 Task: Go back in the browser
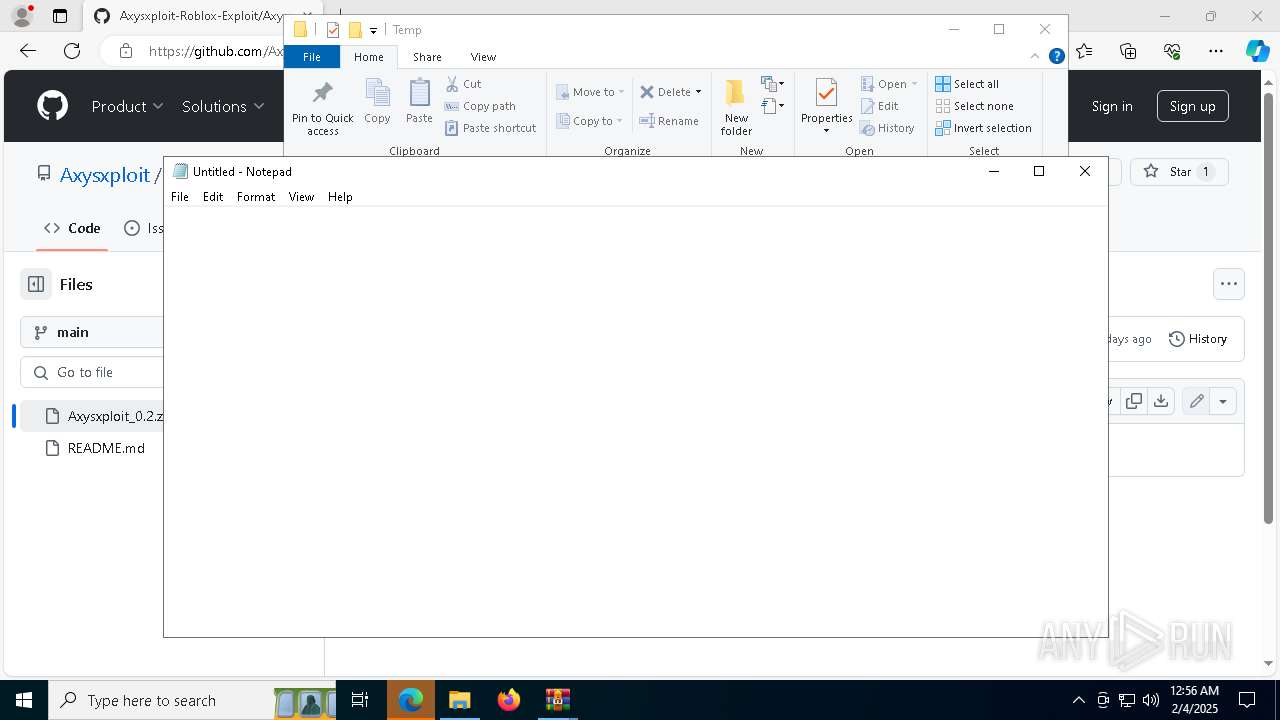28,51
